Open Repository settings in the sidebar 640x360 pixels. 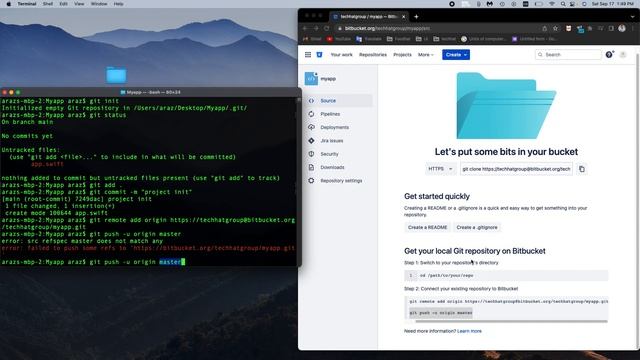(x=340, y=180)
